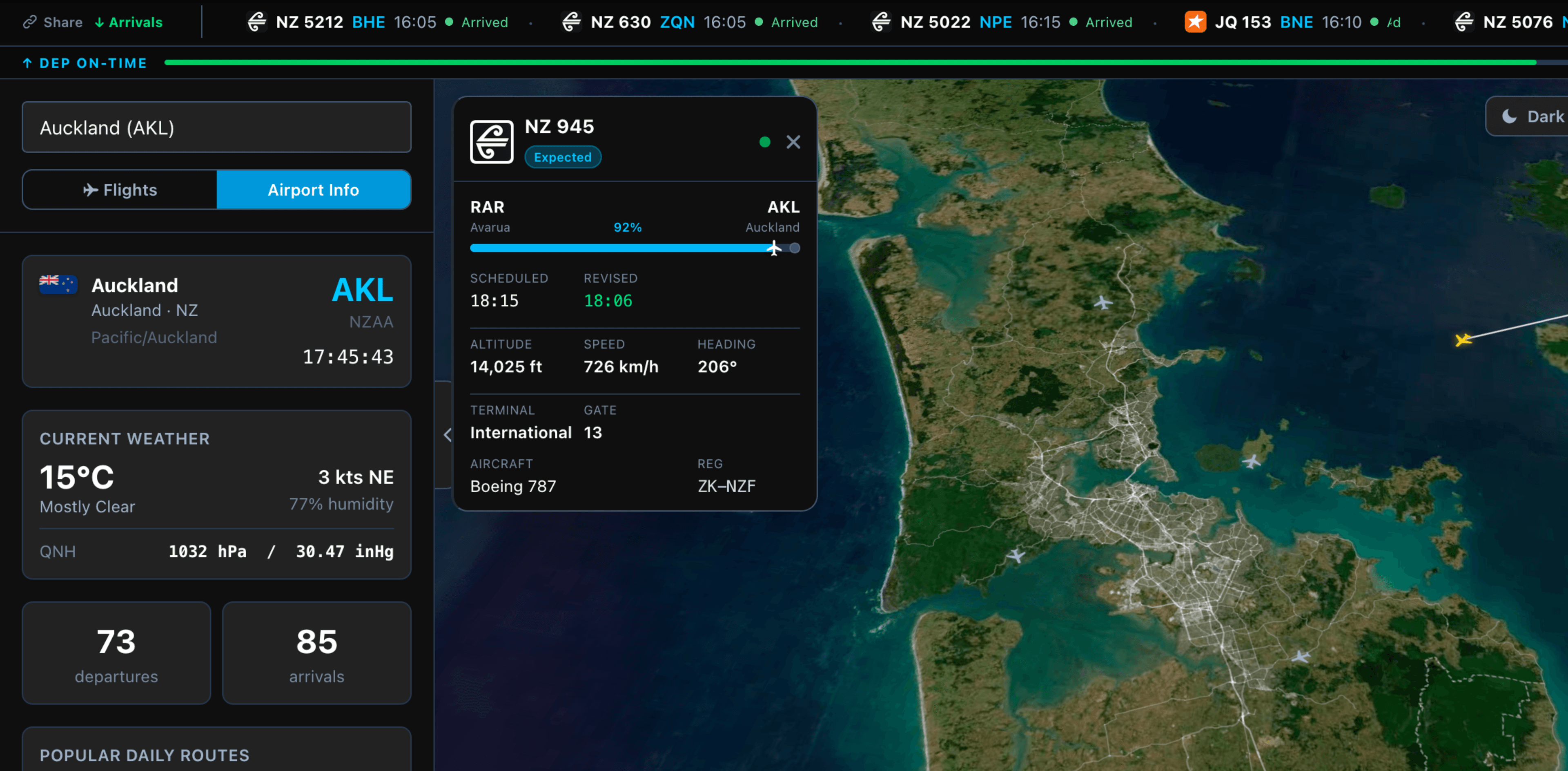This screenshot has width=1568, height=771.
Task: Click the NZAA ICAO code
Action: [371, 322]
